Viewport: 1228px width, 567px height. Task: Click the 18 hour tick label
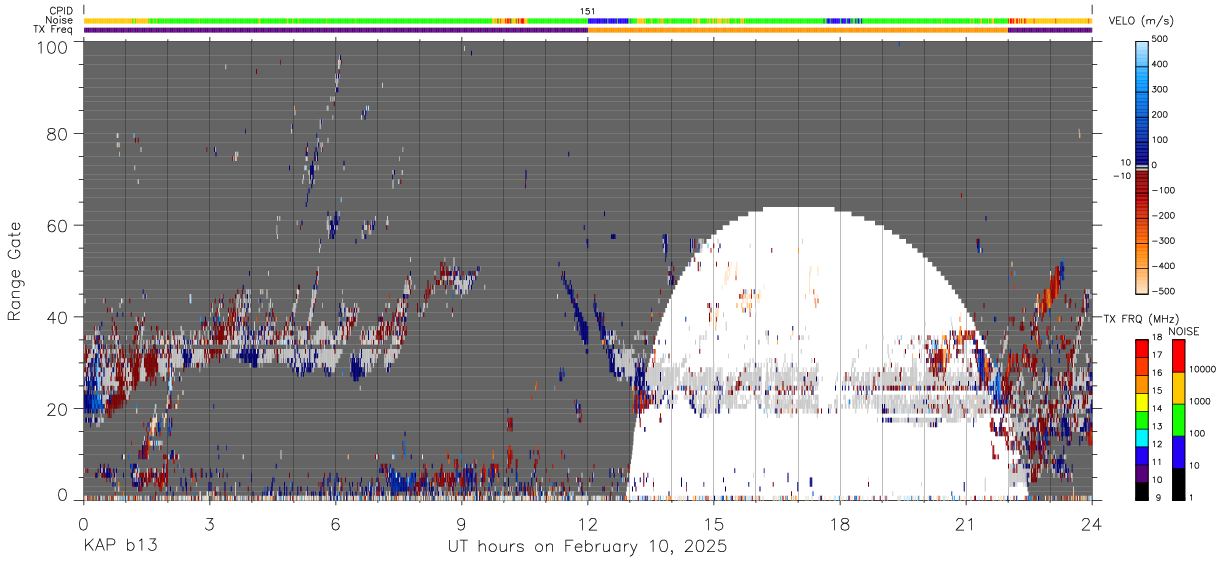[x=840, y=523]
